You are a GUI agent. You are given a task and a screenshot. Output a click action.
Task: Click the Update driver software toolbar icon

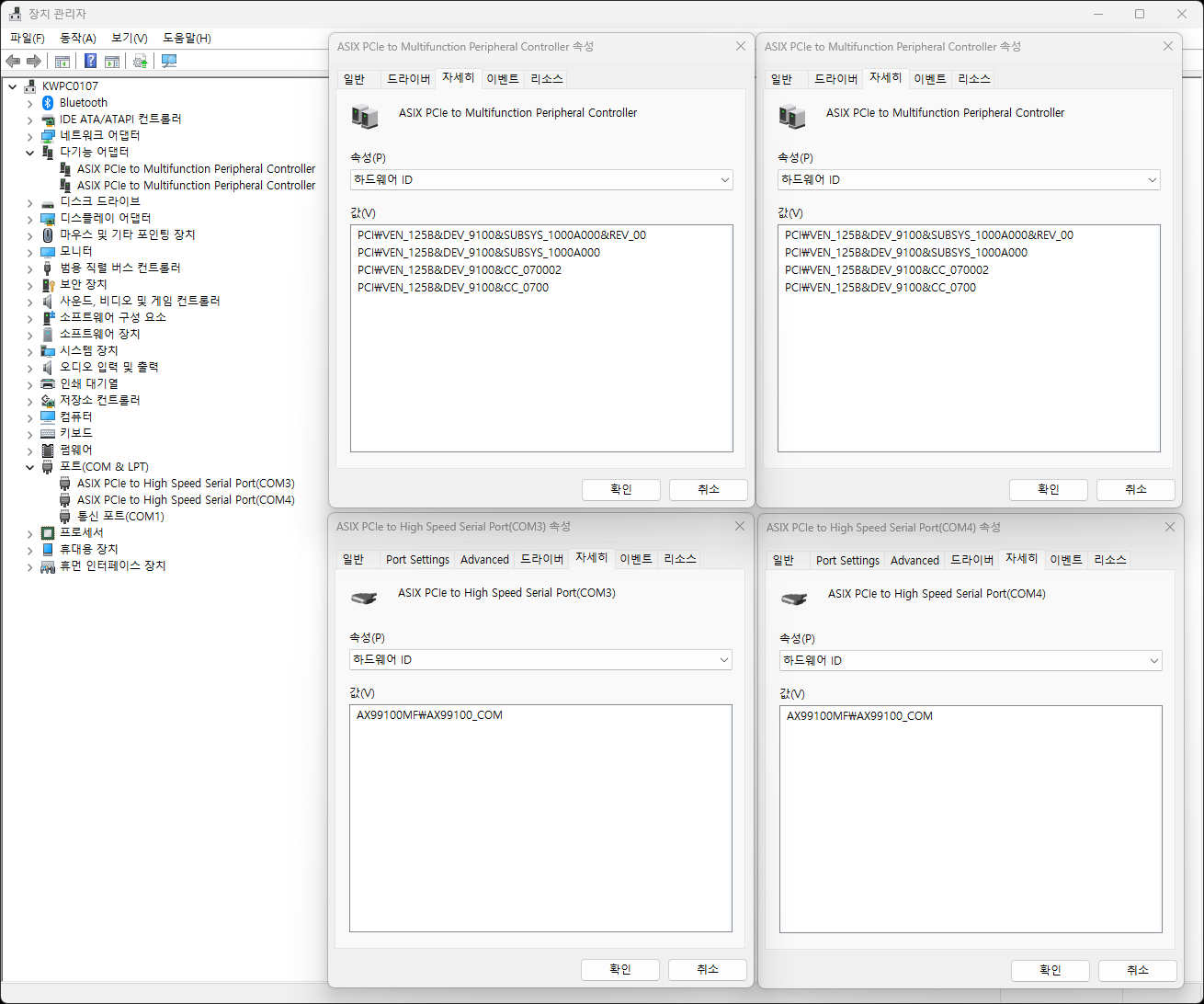coord(141,62)
